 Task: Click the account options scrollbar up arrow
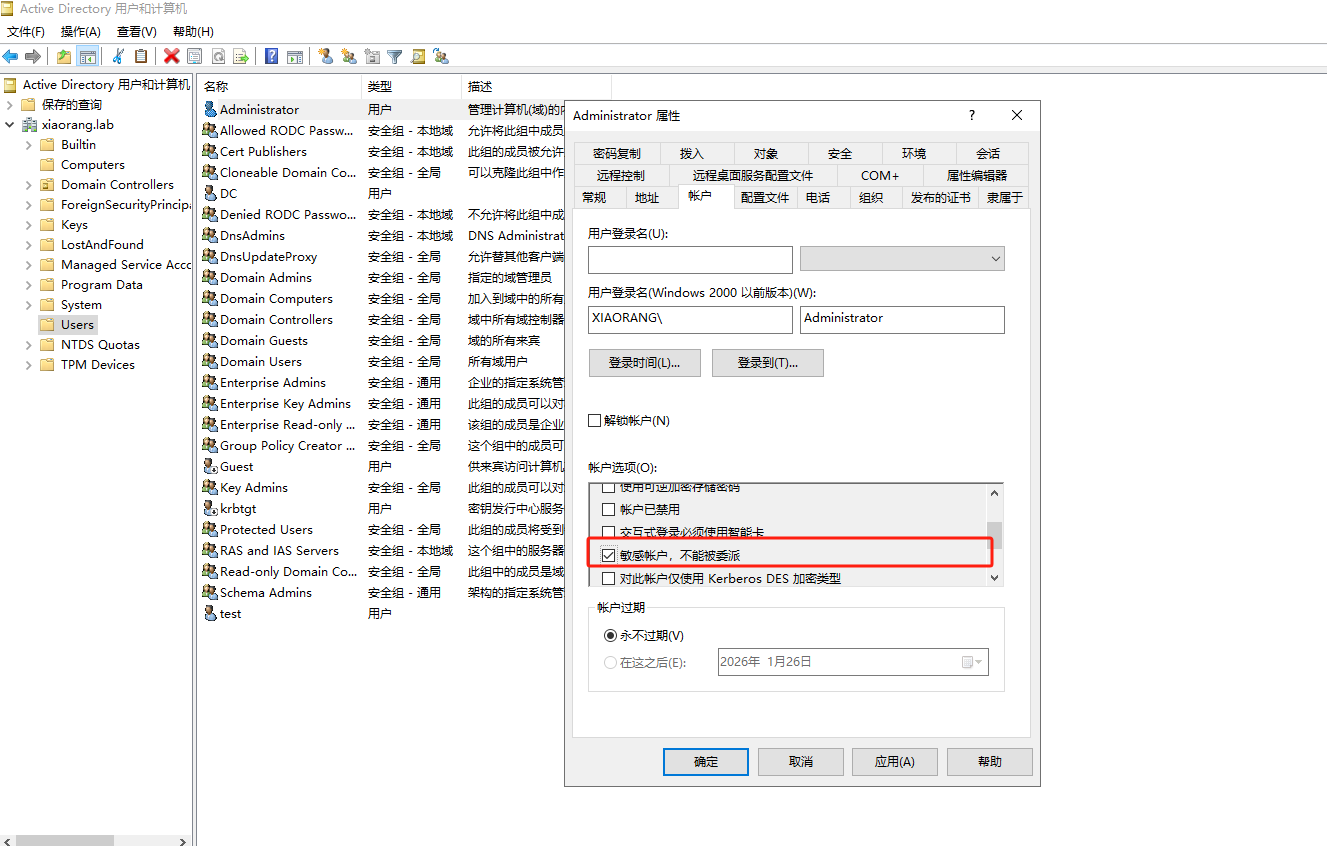click(x=994, y=492)
